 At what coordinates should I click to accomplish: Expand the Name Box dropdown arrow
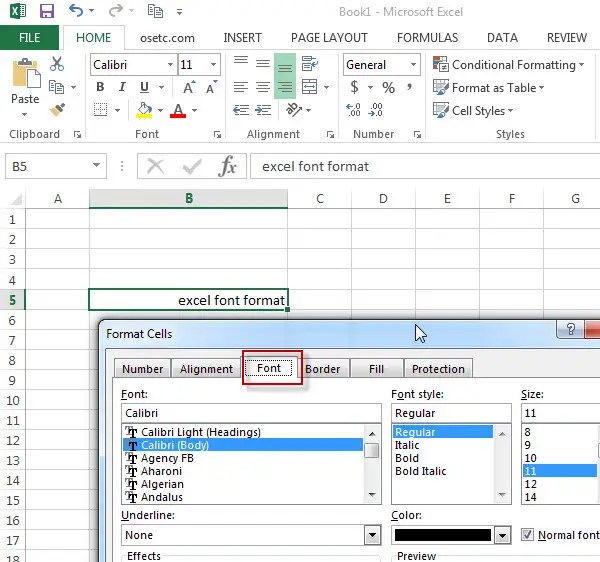96,165
